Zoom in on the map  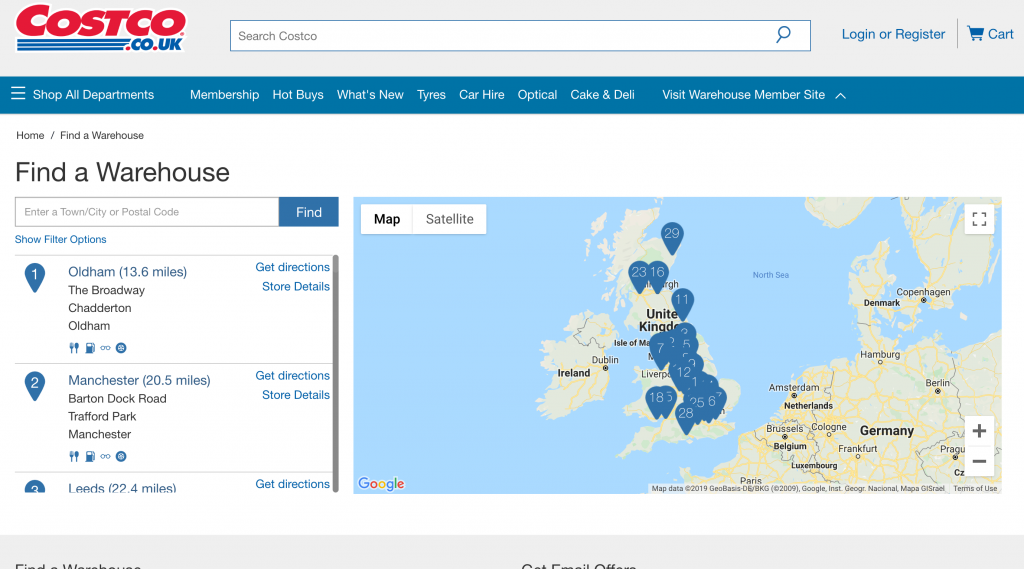979,431
